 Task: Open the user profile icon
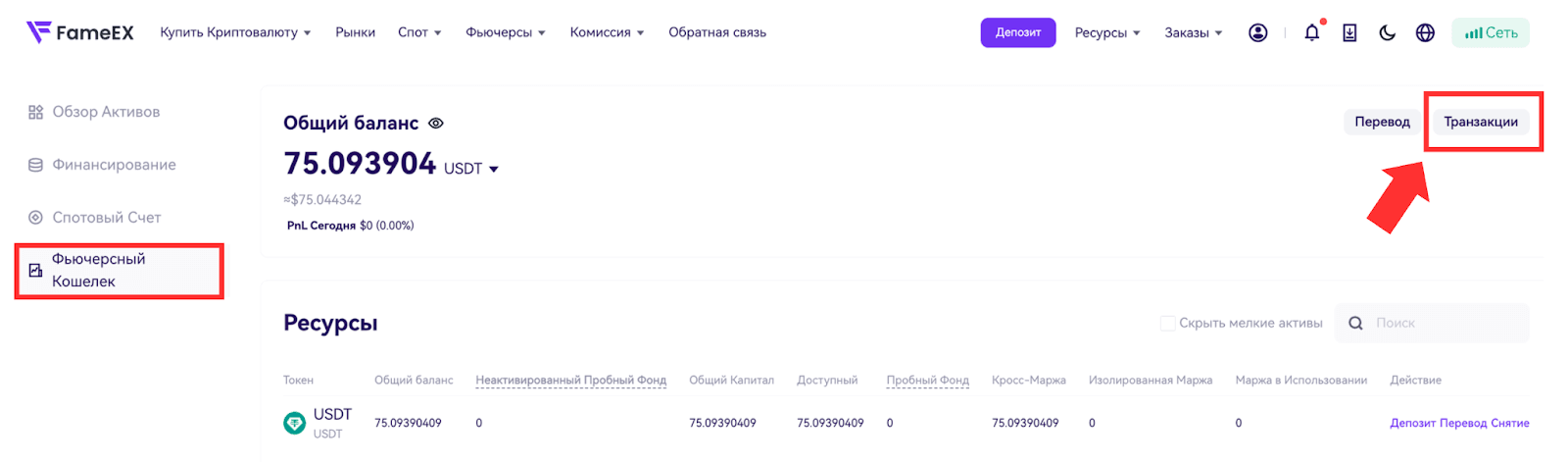click(1258, 32)
